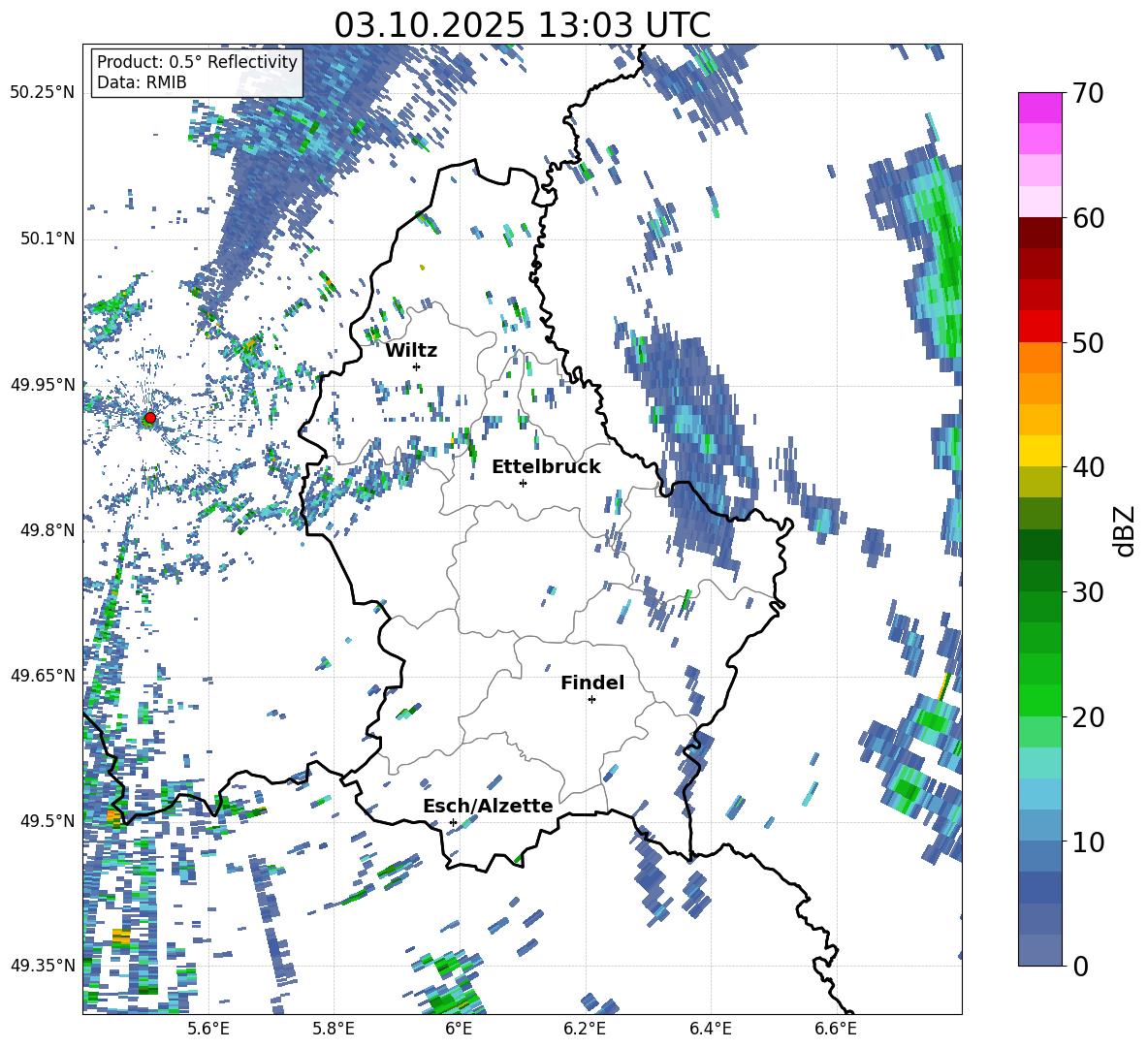Click the Findel city label
The image size is (1148, 1048).
click(x=592, y=683)
